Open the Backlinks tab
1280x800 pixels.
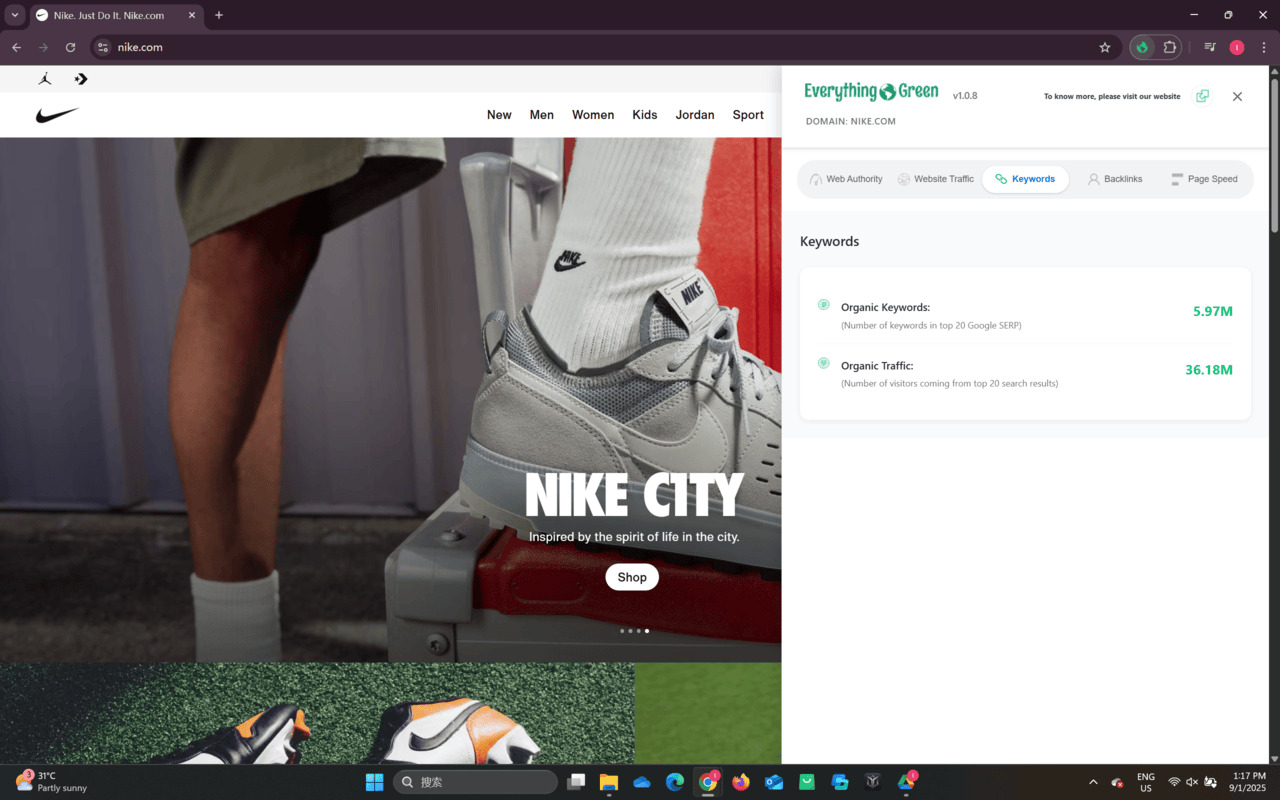click(1114, 179)
